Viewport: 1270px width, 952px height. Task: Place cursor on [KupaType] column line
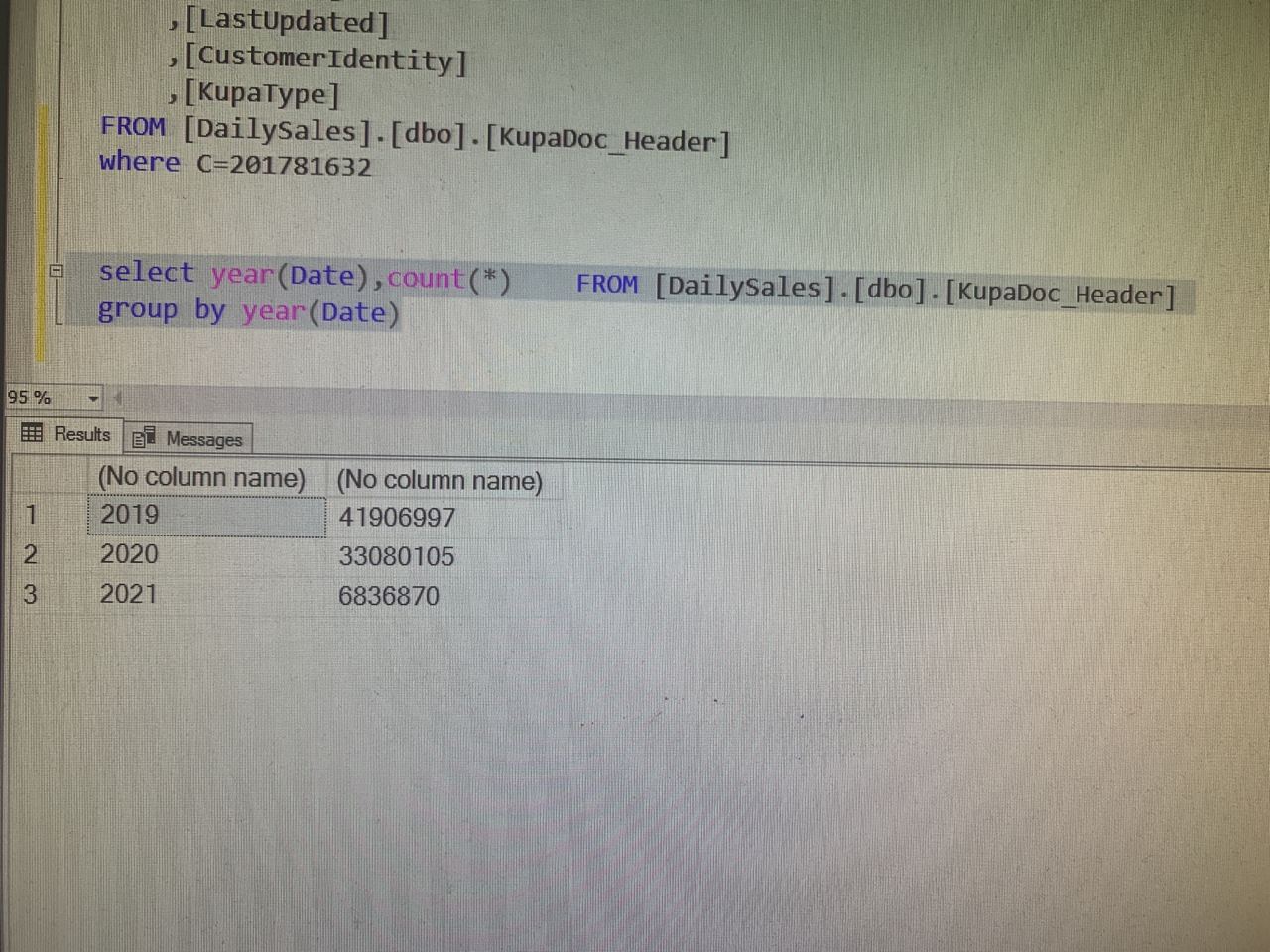tap(254, 94)
